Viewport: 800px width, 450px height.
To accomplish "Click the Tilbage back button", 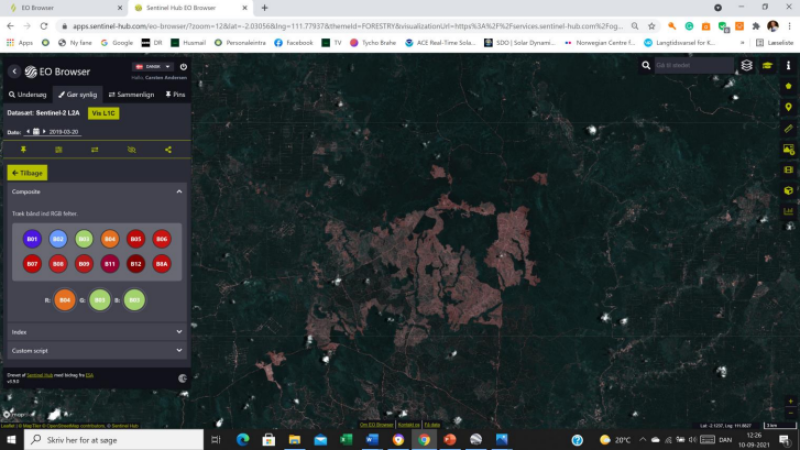I will point(27,173).
